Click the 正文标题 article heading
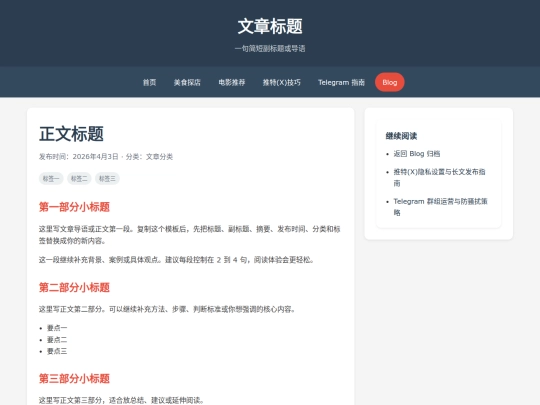Image resolution: width=540 pixels, height=405 pixels. (71, 134)
